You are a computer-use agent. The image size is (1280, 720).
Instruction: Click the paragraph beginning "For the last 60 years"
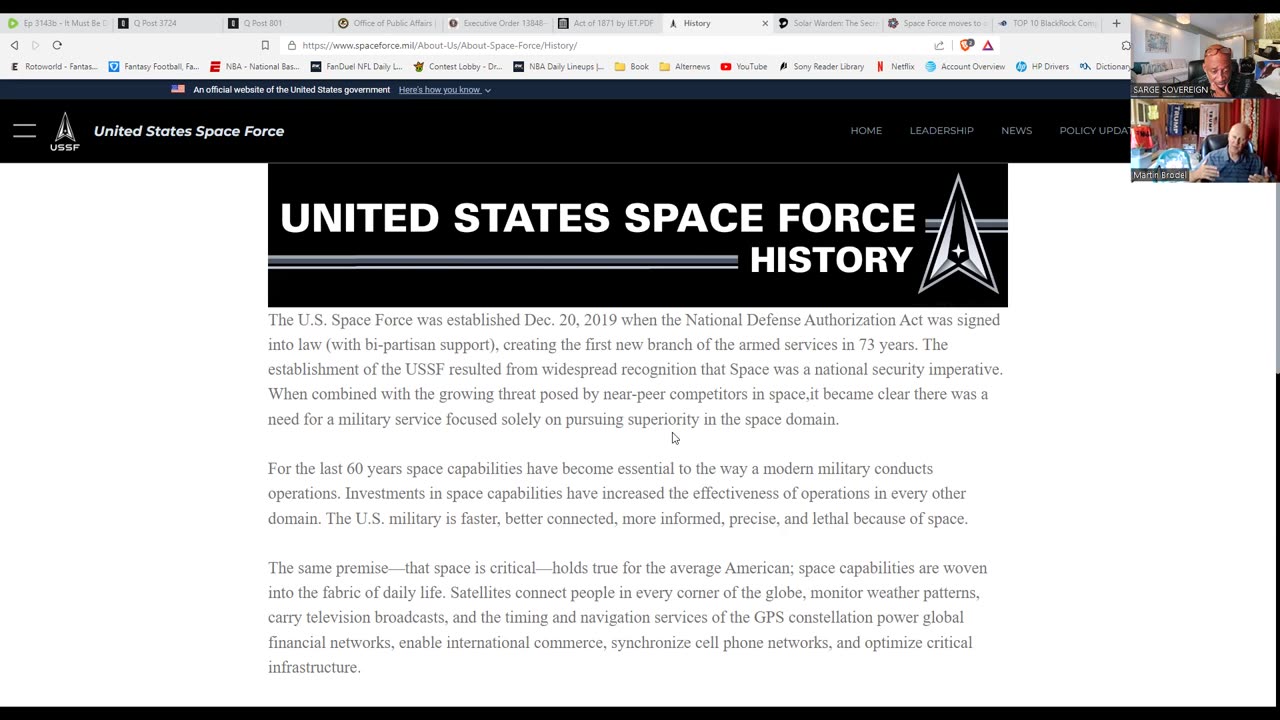618,493
